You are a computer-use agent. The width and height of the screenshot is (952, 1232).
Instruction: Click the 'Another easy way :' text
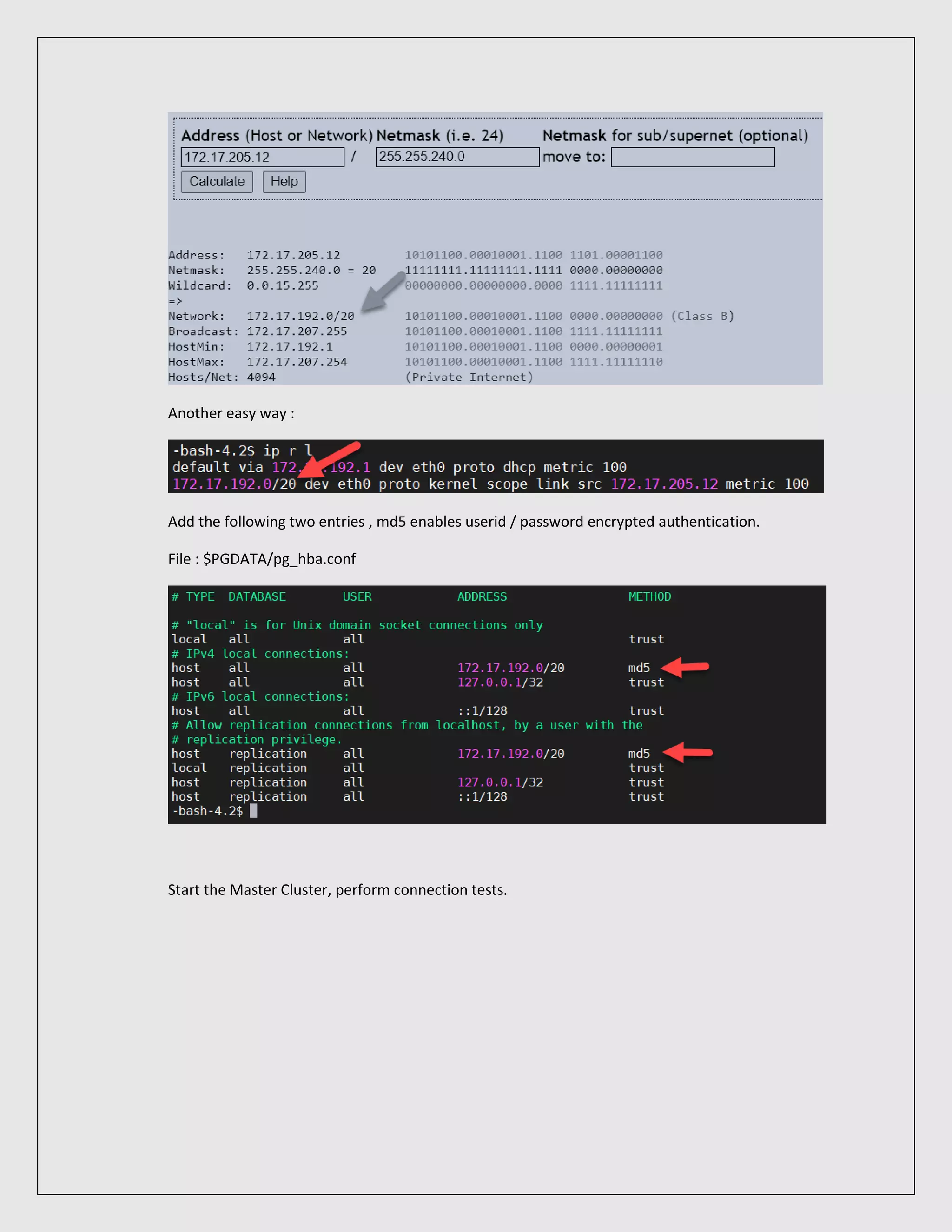click(231, 413)
